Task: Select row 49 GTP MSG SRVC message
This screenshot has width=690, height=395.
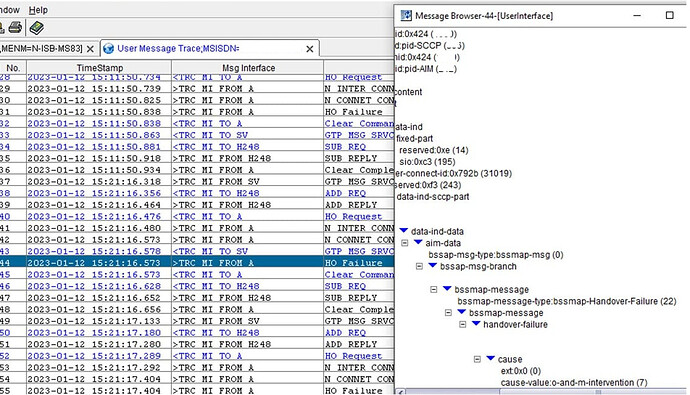Action: click(x=197, y=321)
